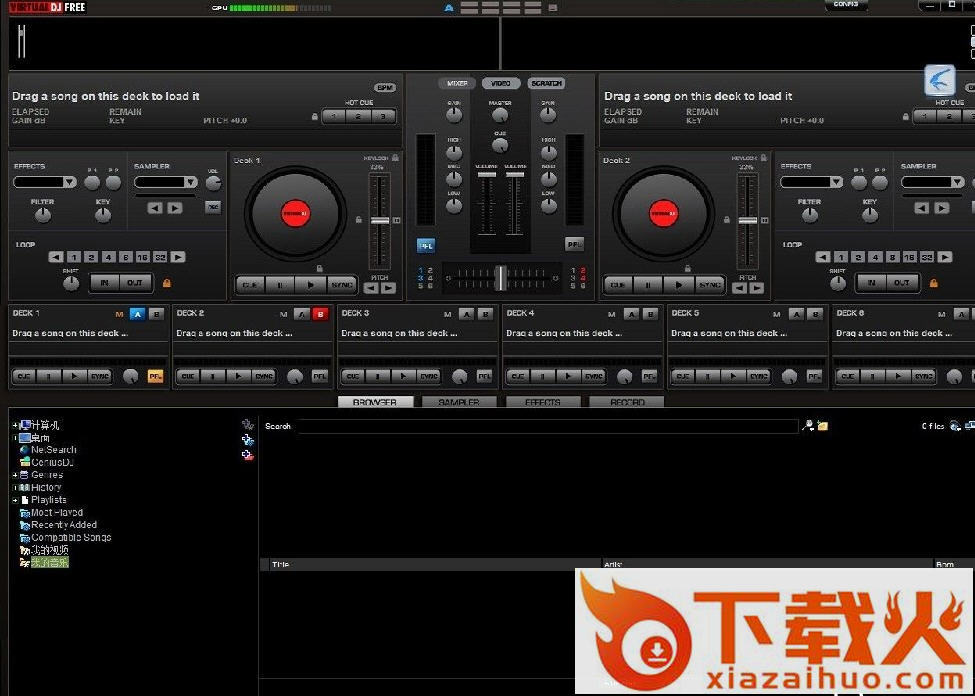The width and height of the screenshot is (975, 696).
Task: Click the lock icon below Deck 1 turntable
Action: pos(320,269)
